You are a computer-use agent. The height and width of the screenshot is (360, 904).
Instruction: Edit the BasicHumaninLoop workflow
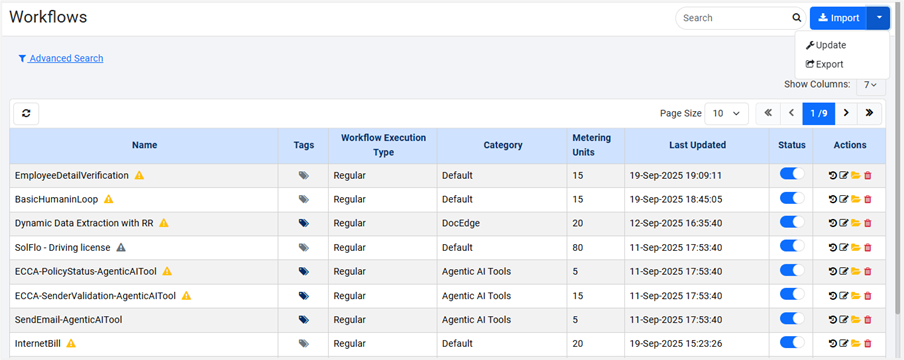click(x=844, y=199)
